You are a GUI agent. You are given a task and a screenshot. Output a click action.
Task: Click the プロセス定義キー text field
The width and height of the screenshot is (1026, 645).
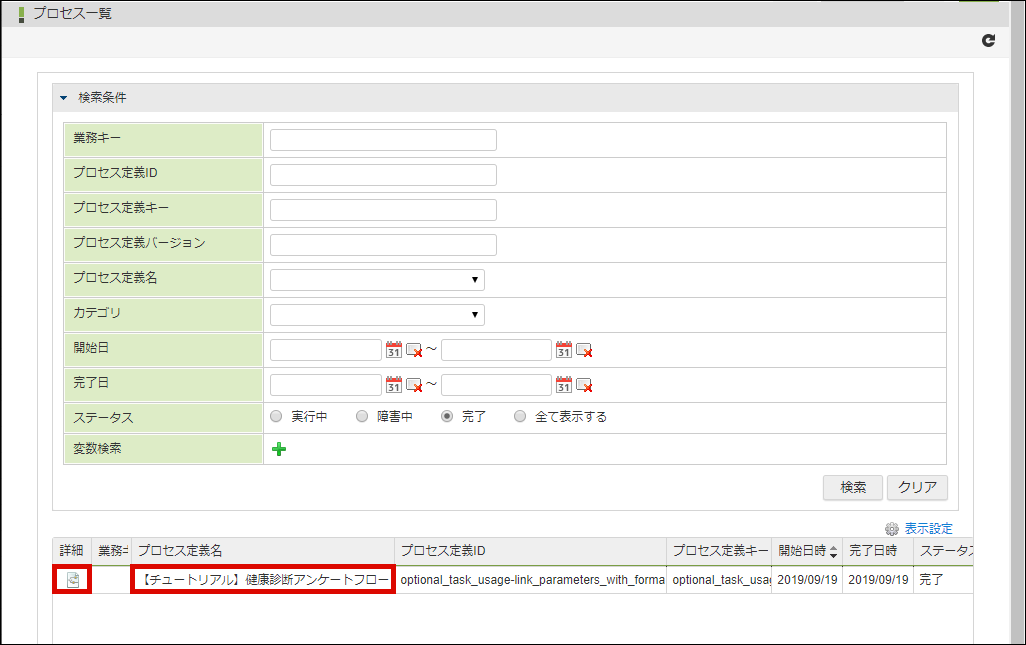(x=383, y=210)
